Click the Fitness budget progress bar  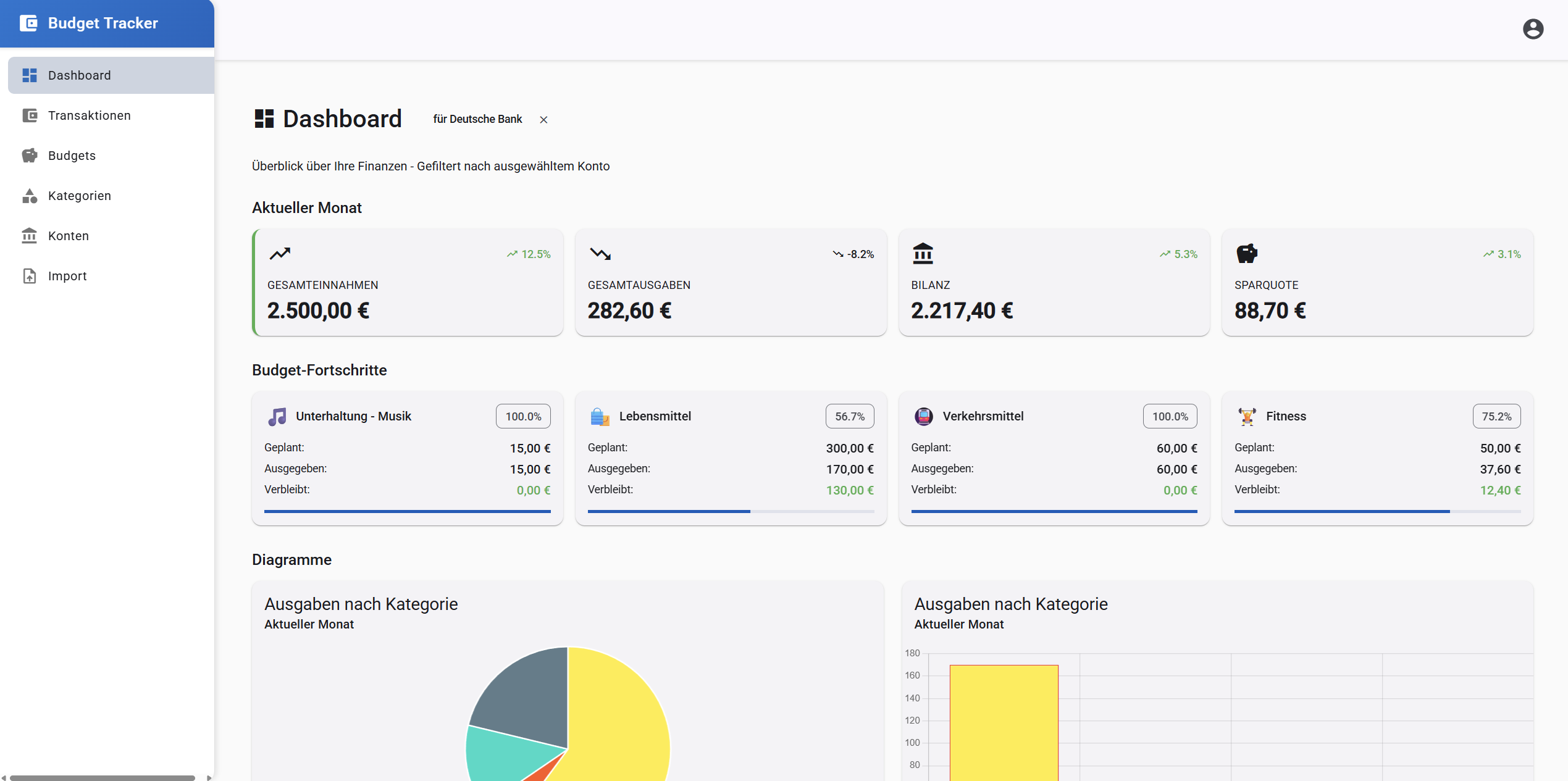1377,512
